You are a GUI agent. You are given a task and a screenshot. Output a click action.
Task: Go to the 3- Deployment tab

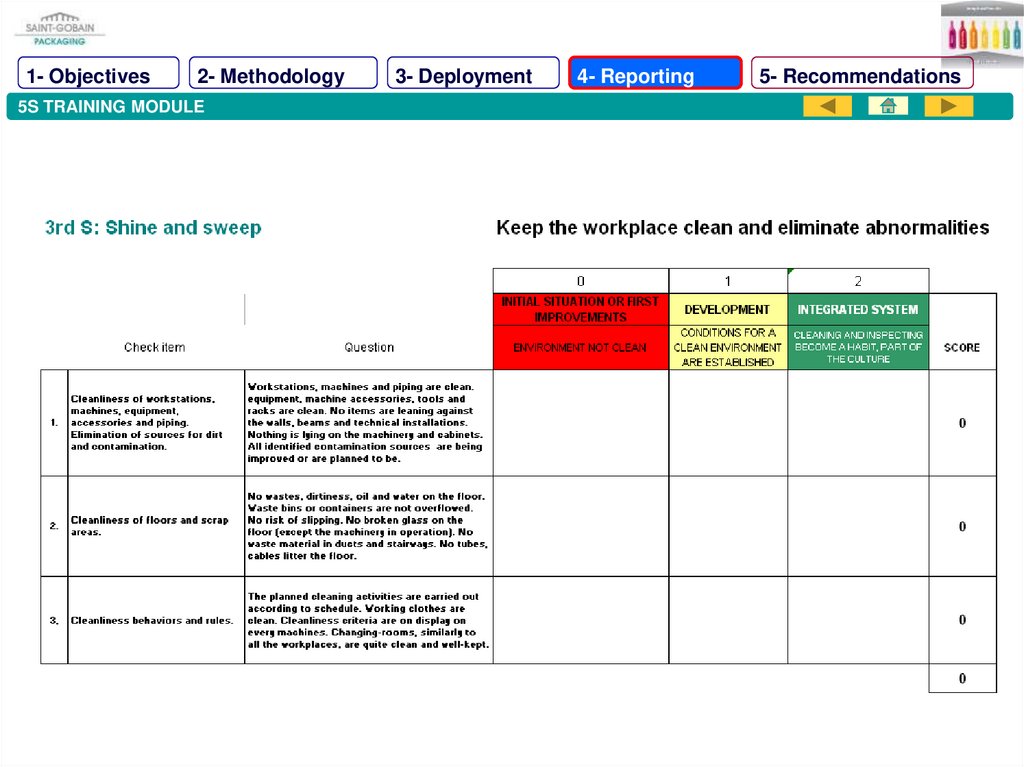click(x=472, y=75)
